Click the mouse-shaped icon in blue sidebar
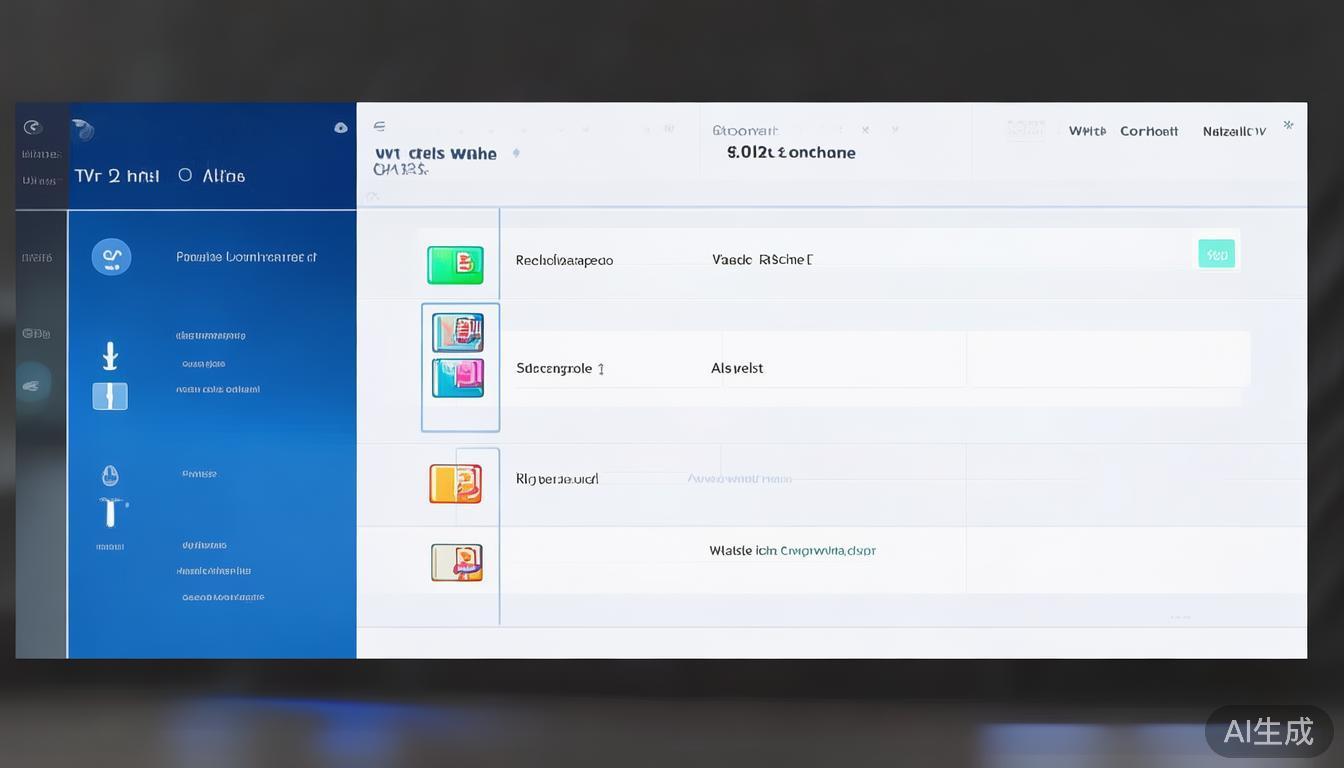The width and height of the screenshot is (1344, 768). (110, 475)
